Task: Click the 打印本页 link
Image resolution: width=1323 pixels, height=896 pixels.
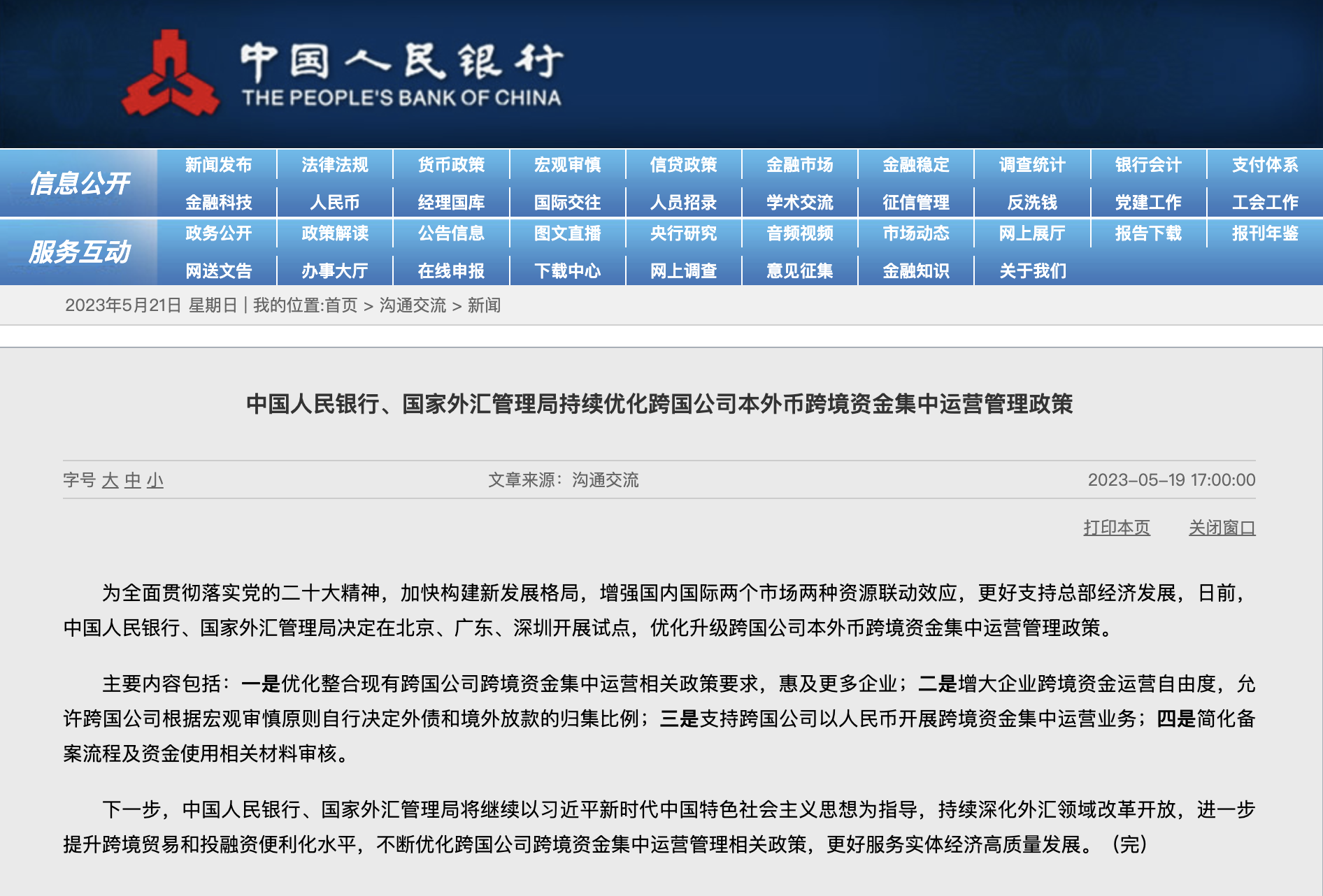Action: point(1116,528)
